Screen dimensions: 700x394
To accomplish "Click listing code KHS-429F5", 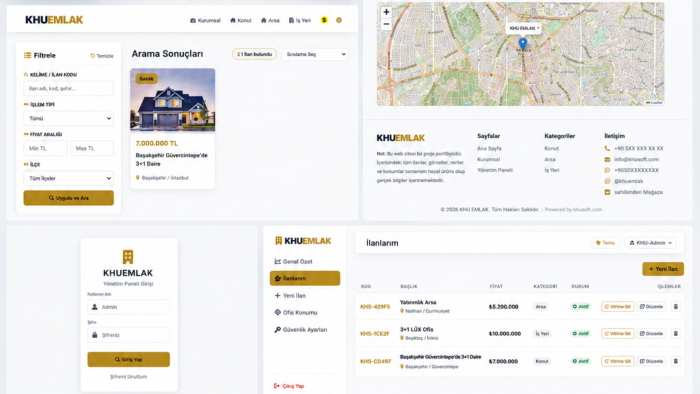I will click(x=375, y=307).
